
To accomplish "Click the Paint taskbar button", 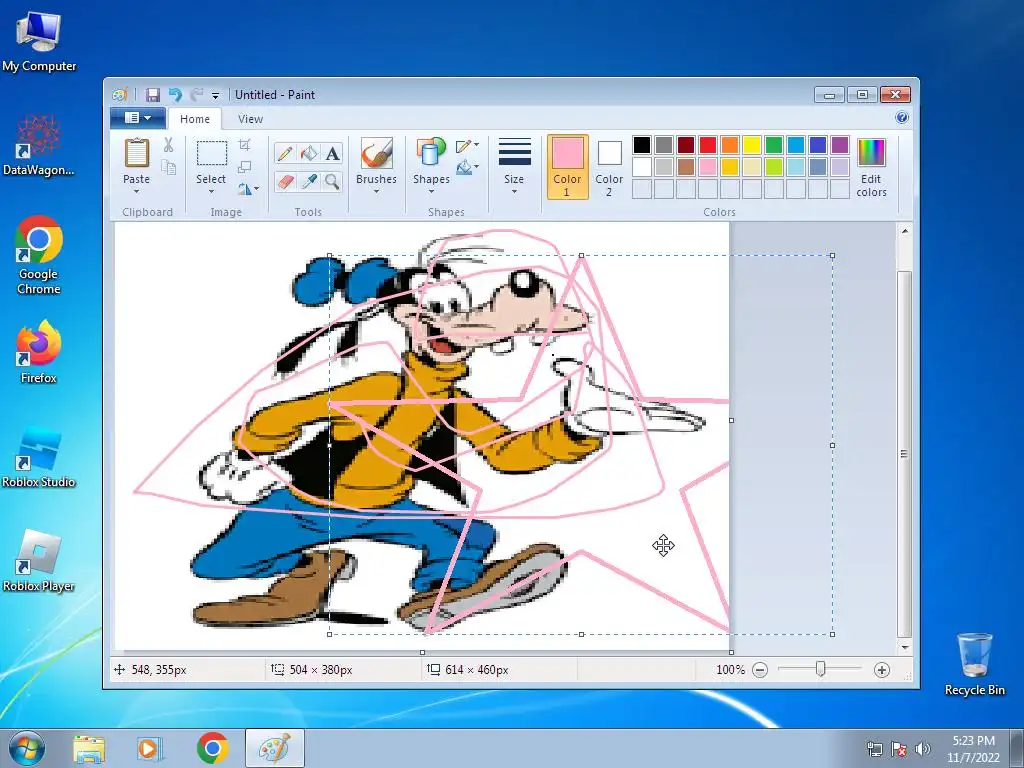I will [x=275, y=748].
